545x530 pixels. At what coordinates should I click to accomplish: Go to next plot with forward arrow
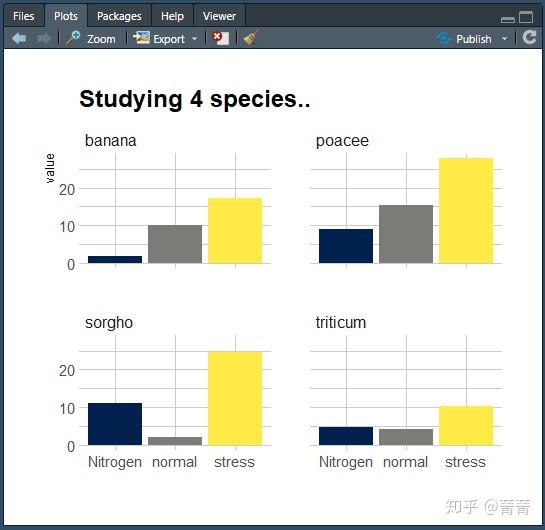(43, 38)
